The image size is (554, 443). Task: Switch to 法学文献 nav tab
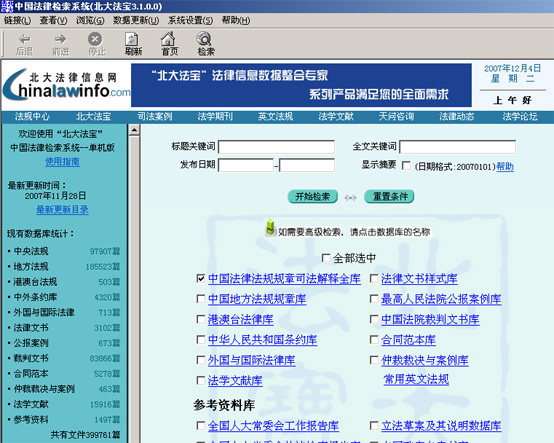pos(336,117)
